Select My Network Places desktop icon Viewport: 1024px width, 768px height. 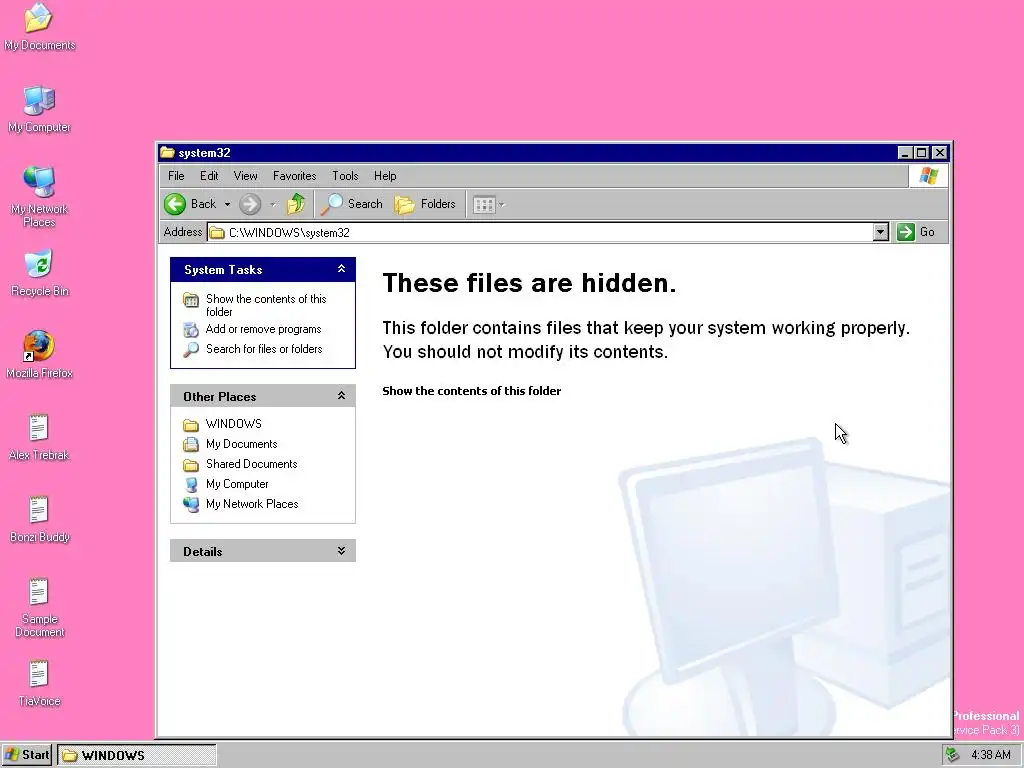39,197
